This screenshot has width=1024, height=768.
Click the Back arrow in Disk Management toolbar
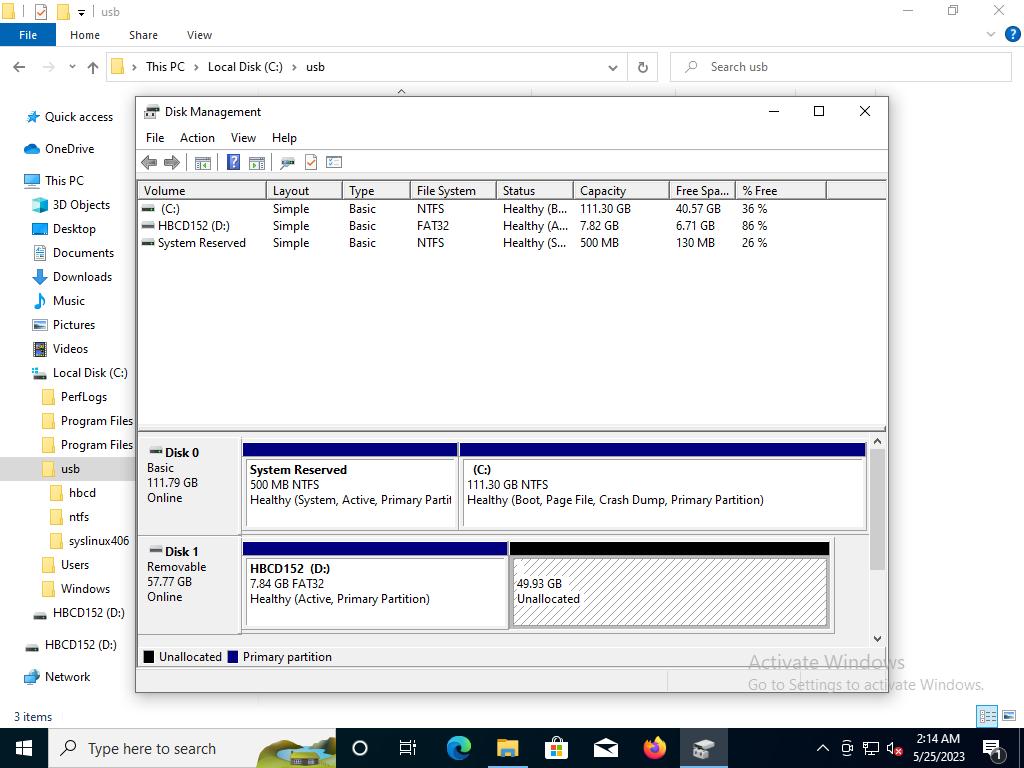[x=149, y=162]
